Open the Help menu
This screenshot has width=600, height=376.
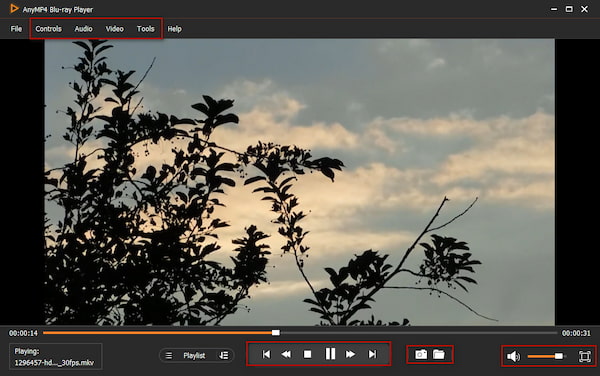pyautogui.click(x=174, y=29)
